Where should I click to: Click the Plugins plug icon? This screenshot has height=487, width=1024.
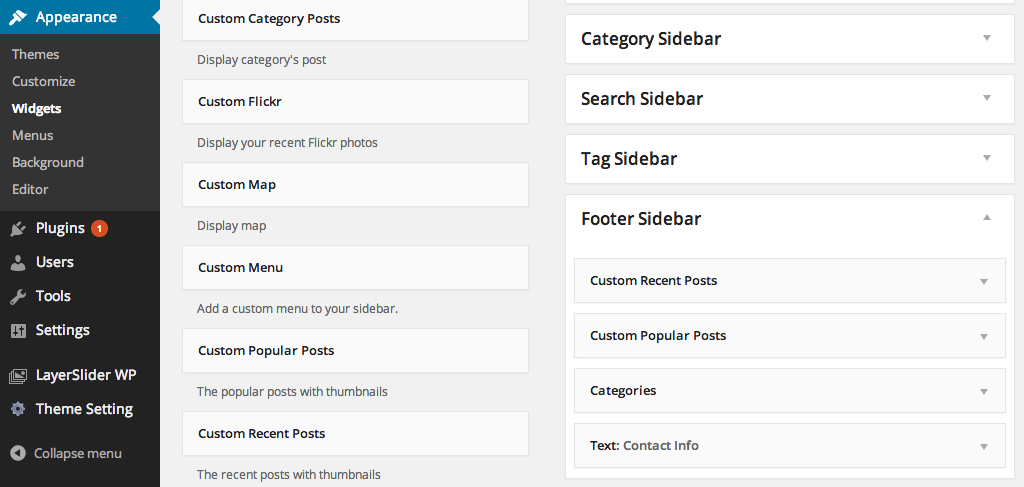[18, 228]
